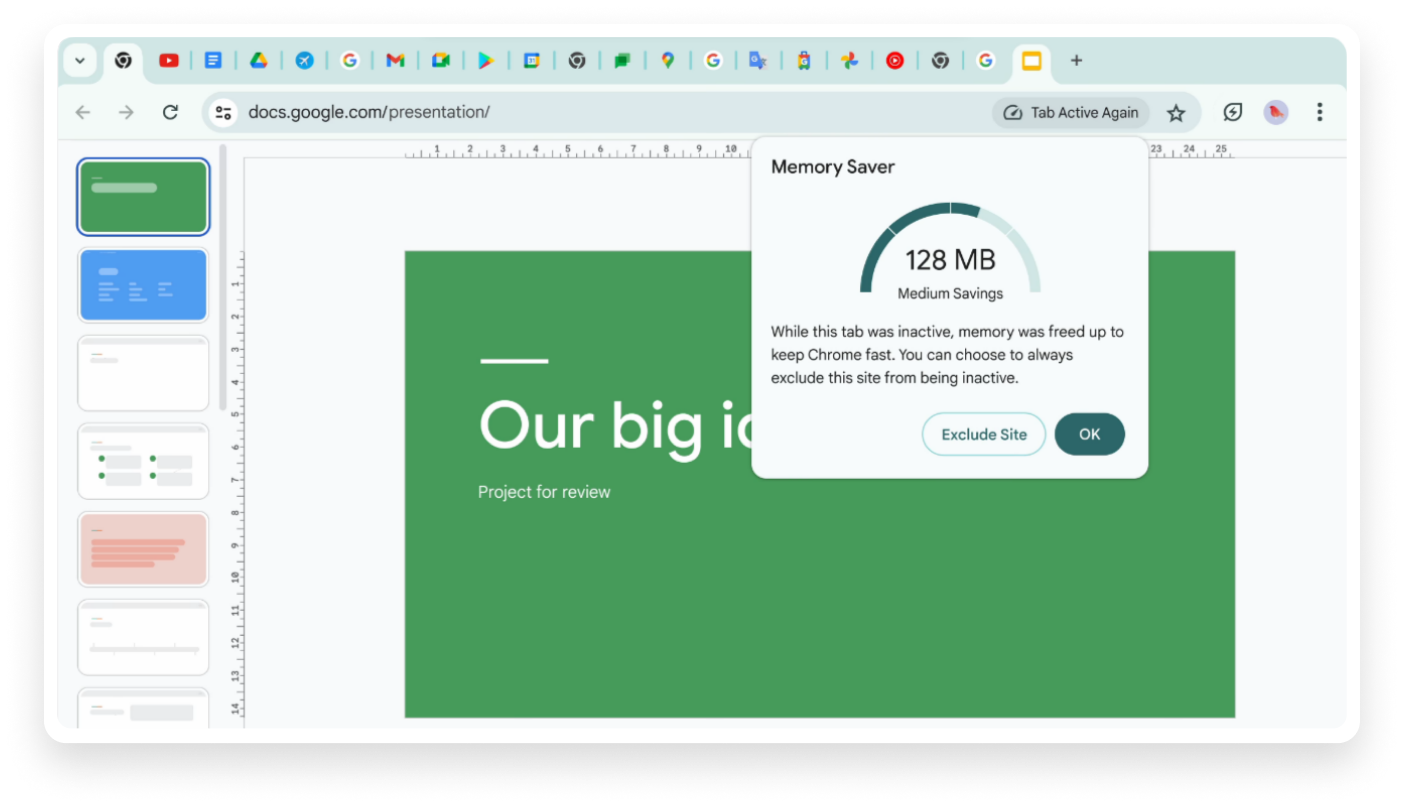
Task: Select the pink slide thumbnail
Action: pyautogui.click(x=143, y=549)
